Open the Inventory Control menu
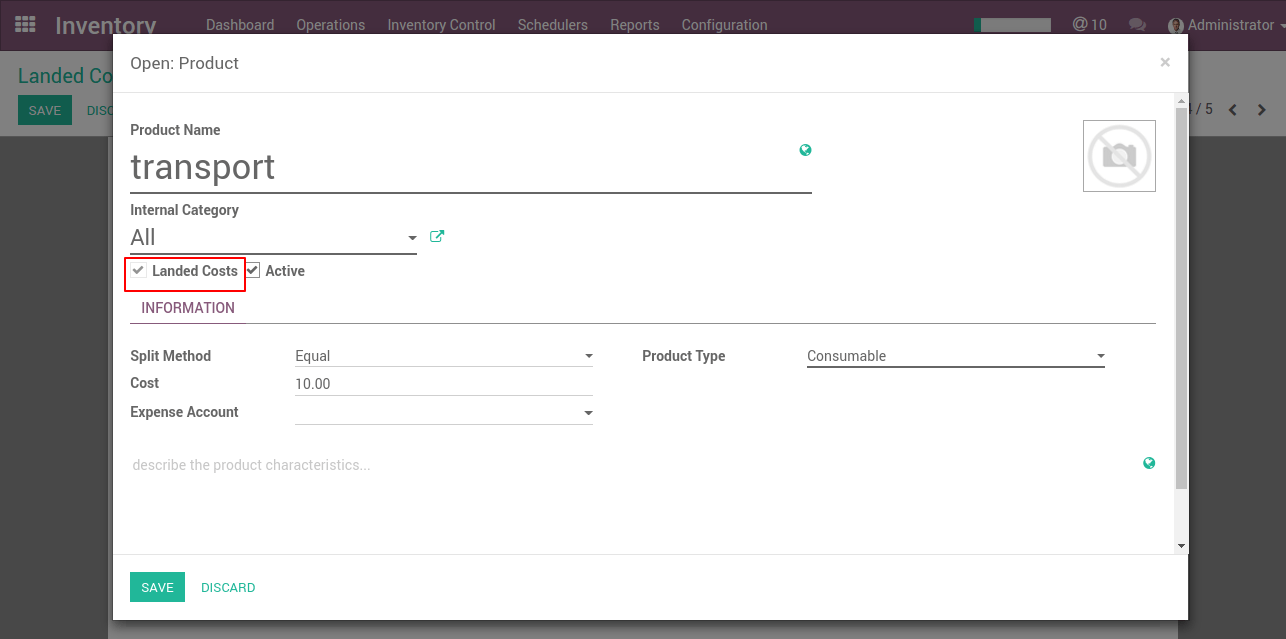The image size is (1286, 639). tap(441, 25)
